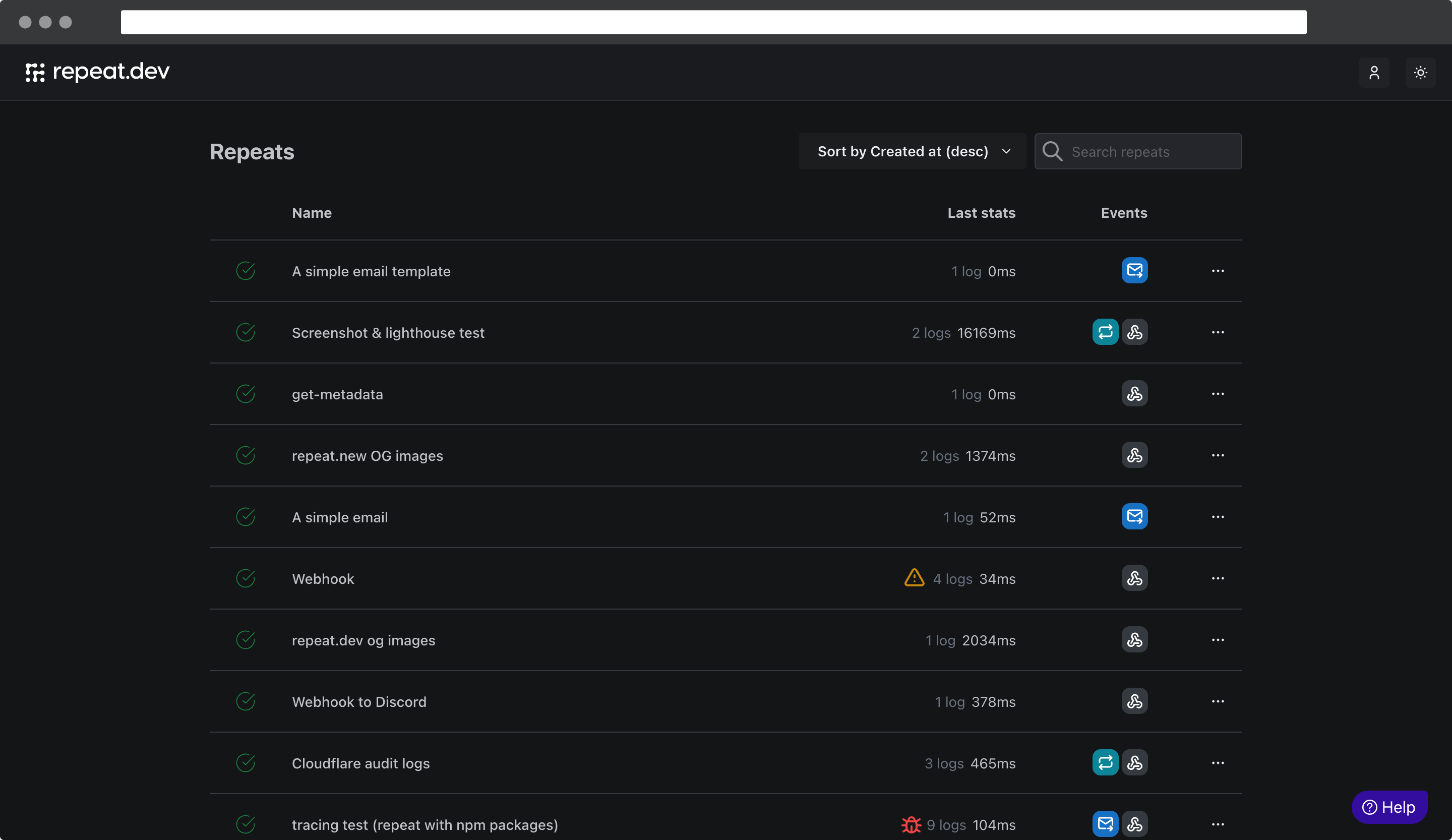The width and height of the screenshot is (1452, 840).
Task: Open the more options menu for Webhook row
Action: pyautogui.click(x=1218, y=578)
